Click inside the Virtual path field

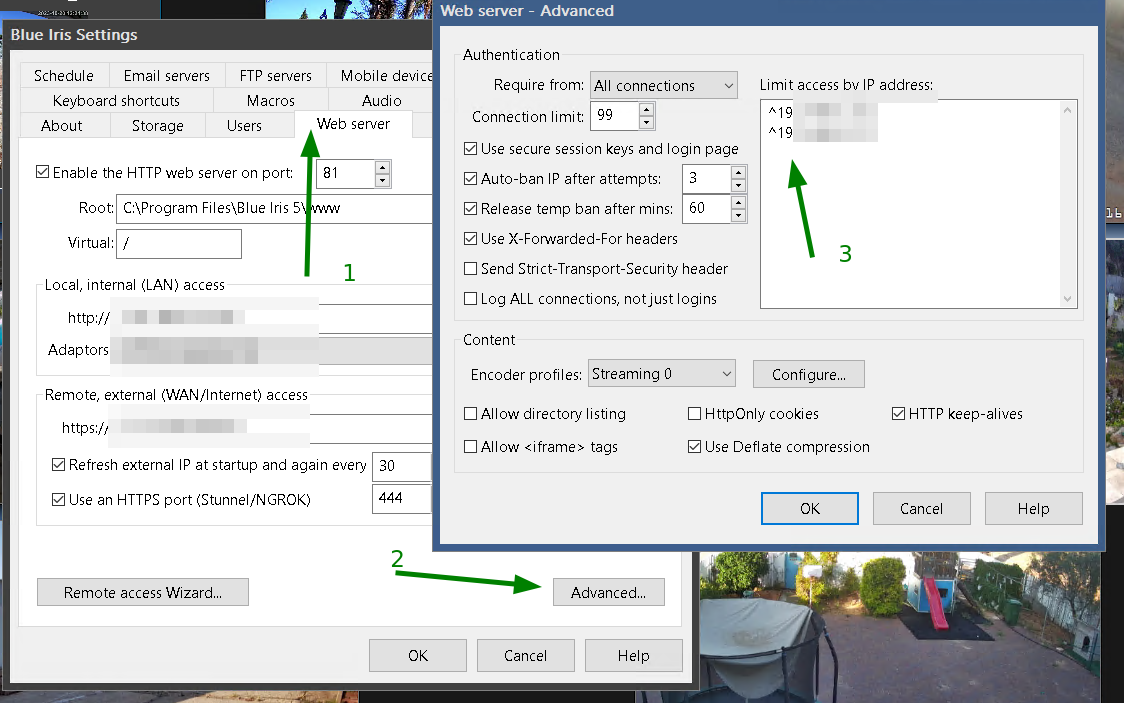coord(179,244)
